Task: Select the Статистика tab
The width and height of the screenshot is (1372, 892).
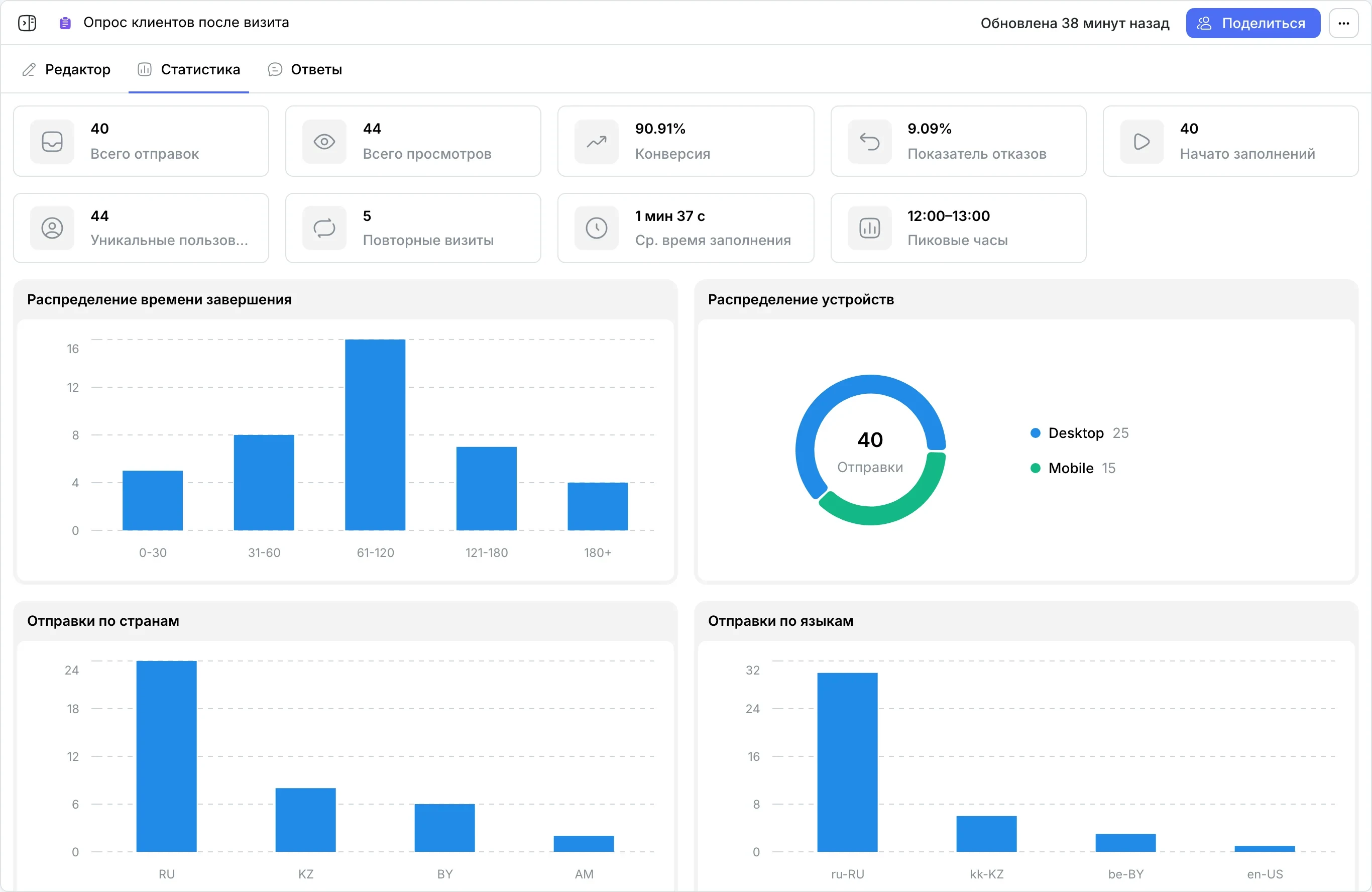Action: (188, 69)
